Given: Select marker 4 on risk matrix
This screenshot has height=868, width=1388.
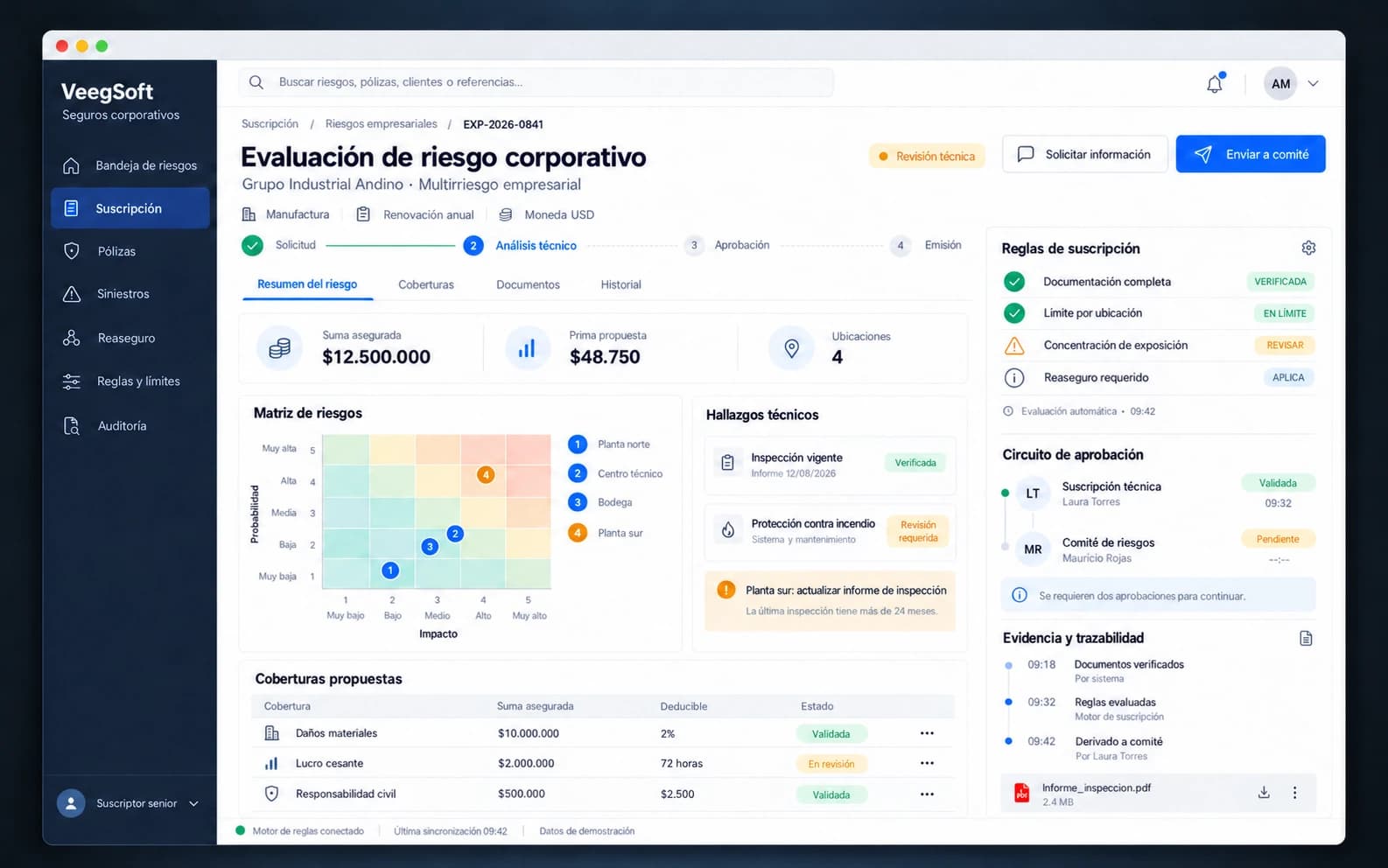Looking at the screenshot, I should 486,474.
